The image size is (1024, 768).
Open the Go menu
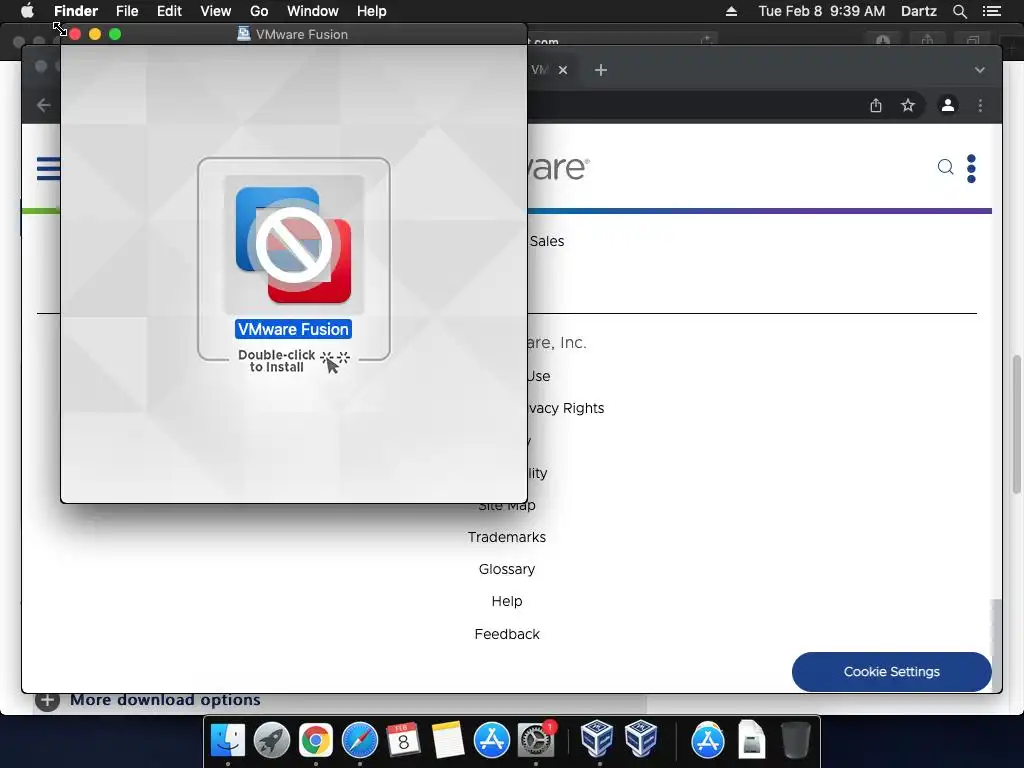click(259, 11)
